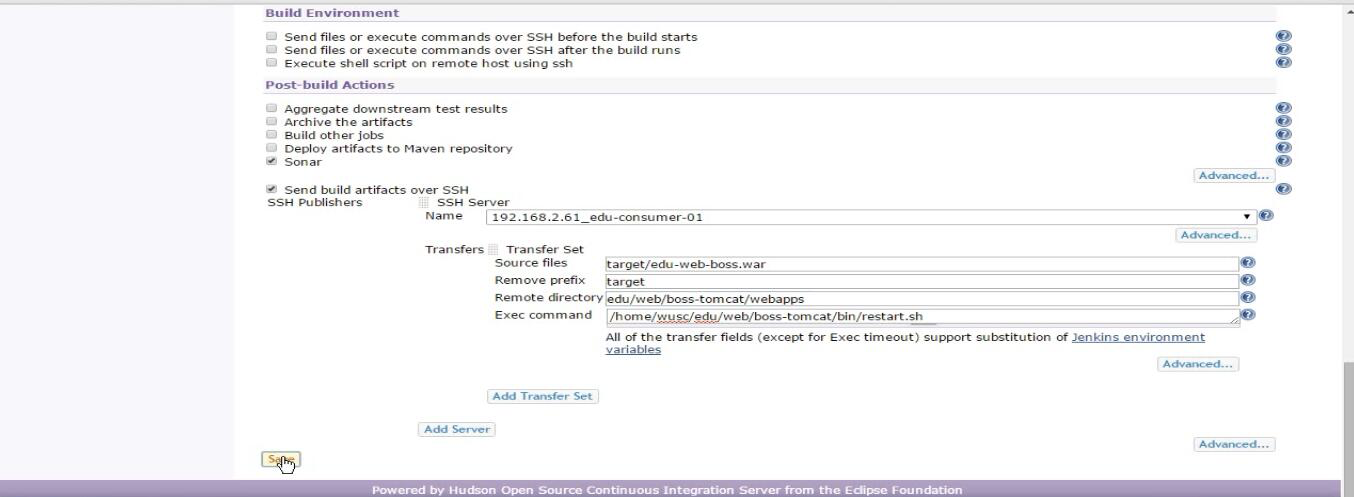Check Execute shell script on remote host using ssh
1354x497 pixels.
(271, 62)
